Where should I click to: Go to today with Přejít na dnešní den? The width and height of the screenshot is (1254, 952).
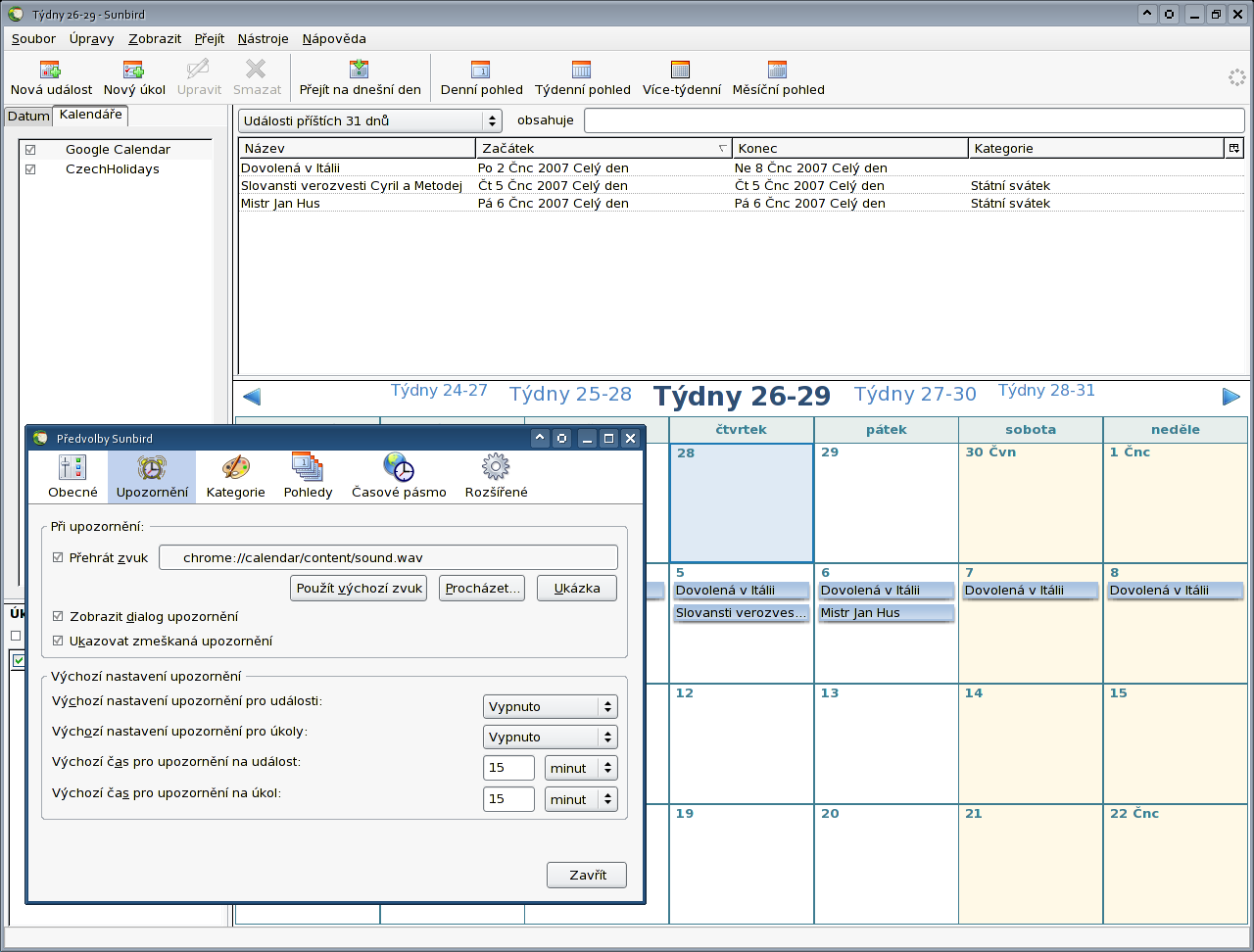(360, 70)
